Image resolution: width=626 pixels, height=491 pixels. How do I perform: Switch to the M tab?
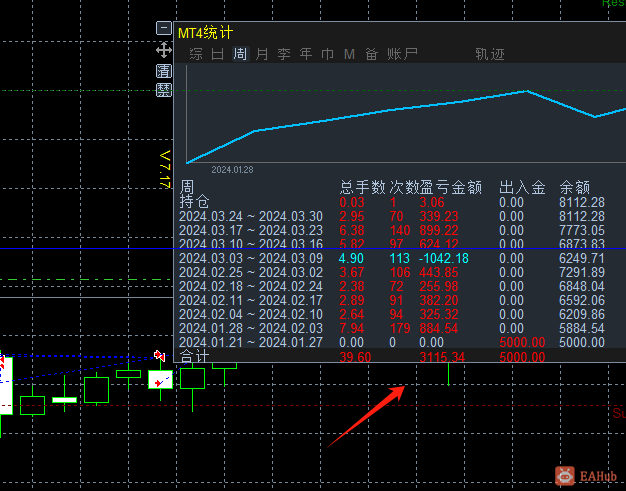349,54
